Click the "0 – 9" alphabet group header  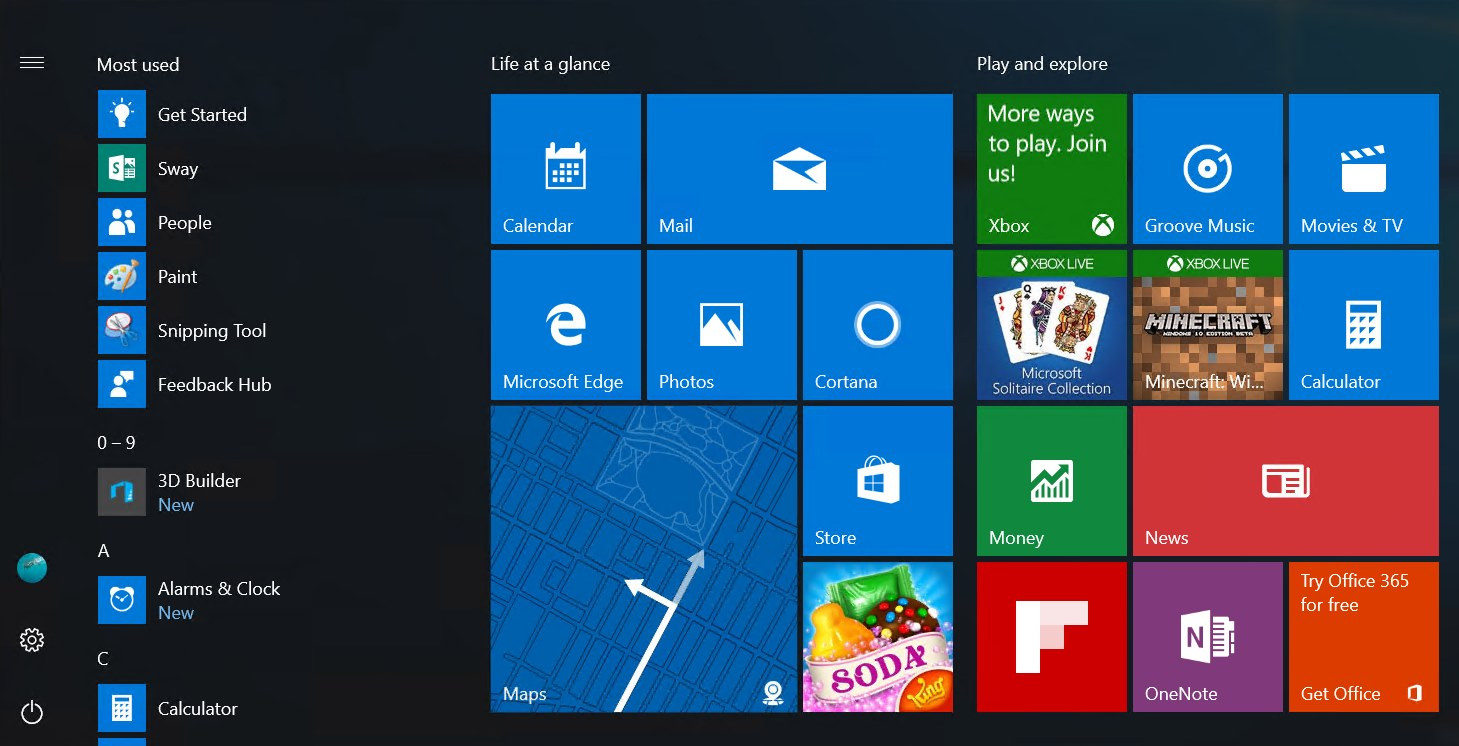coord(116,443)
